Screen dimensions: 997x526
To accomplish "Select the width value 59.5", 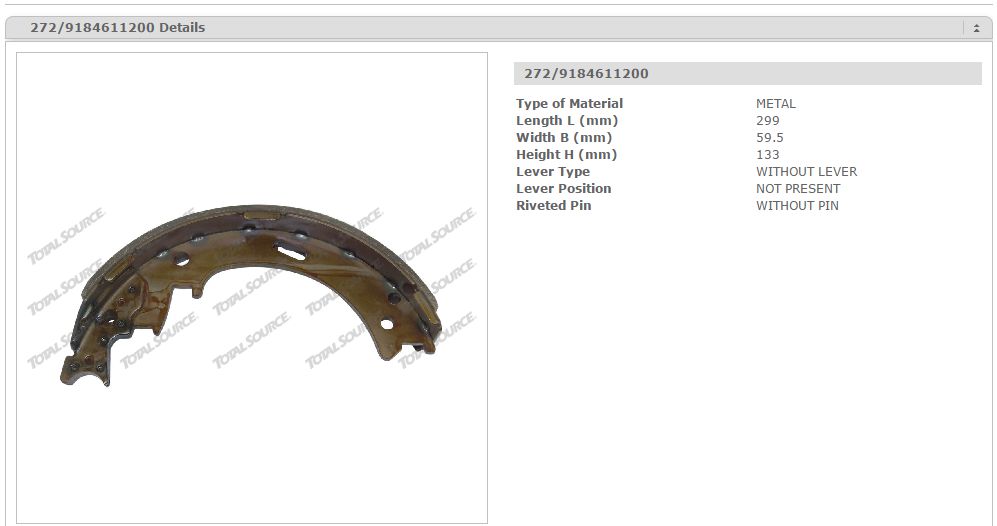I will 770,137.
